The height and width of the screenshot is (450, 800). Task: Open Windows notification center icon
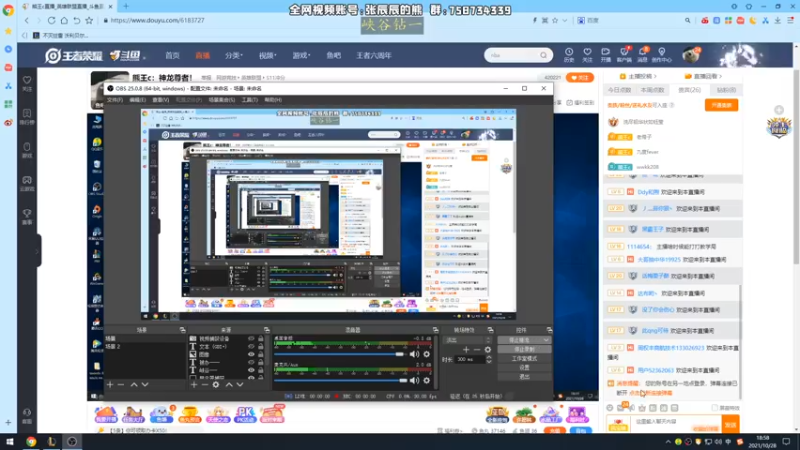point(786,442)
